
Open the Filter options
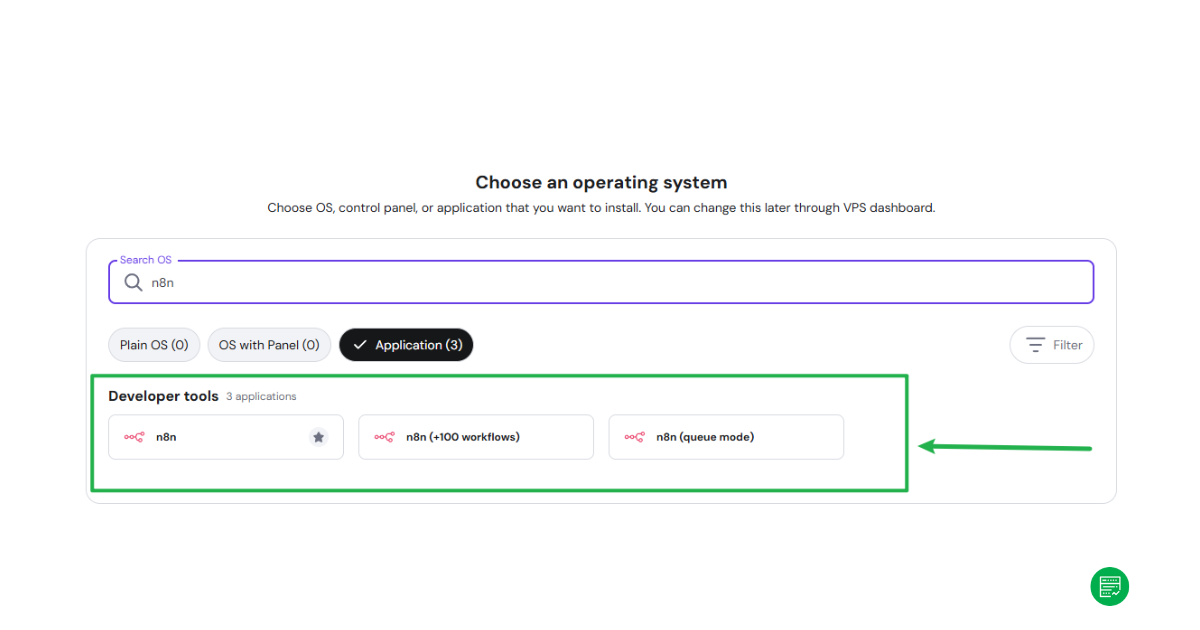click(1052, 344)
